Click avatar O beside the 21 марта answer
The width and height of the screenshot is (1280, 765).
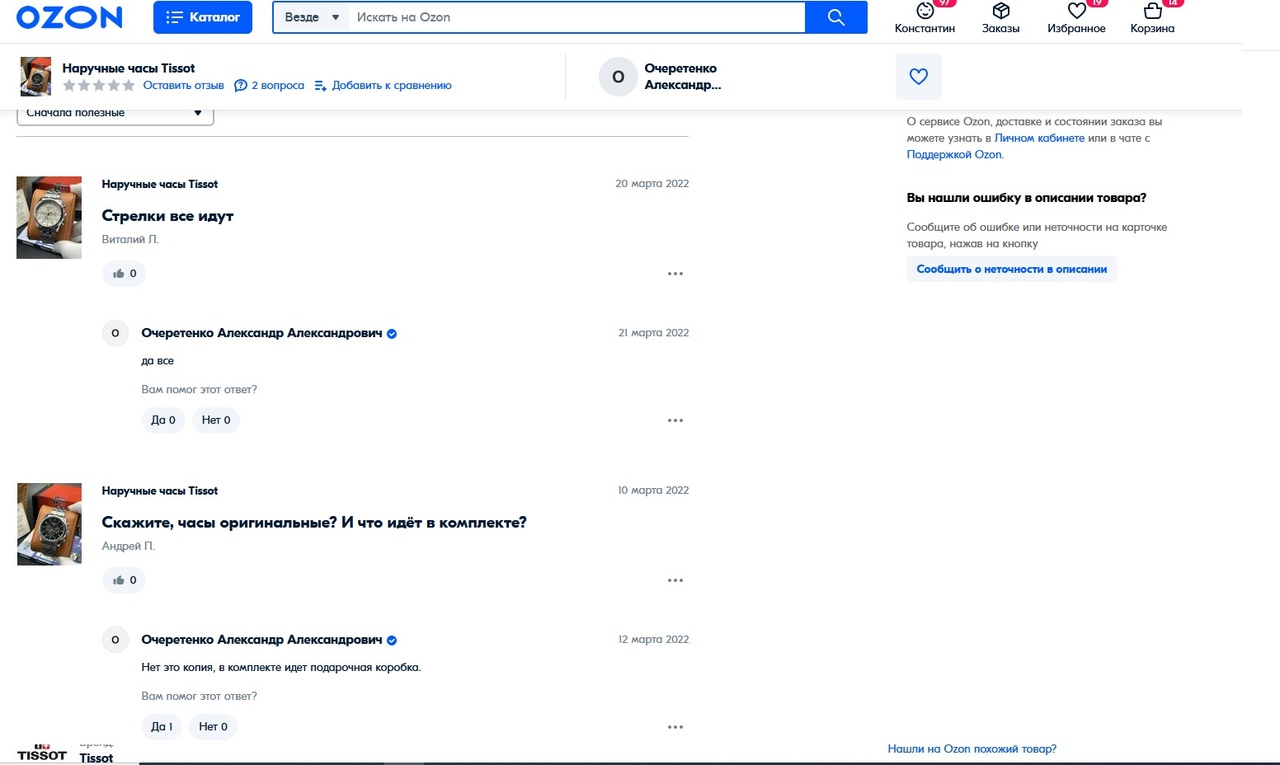pyautogui.click(x=115, y=334)
